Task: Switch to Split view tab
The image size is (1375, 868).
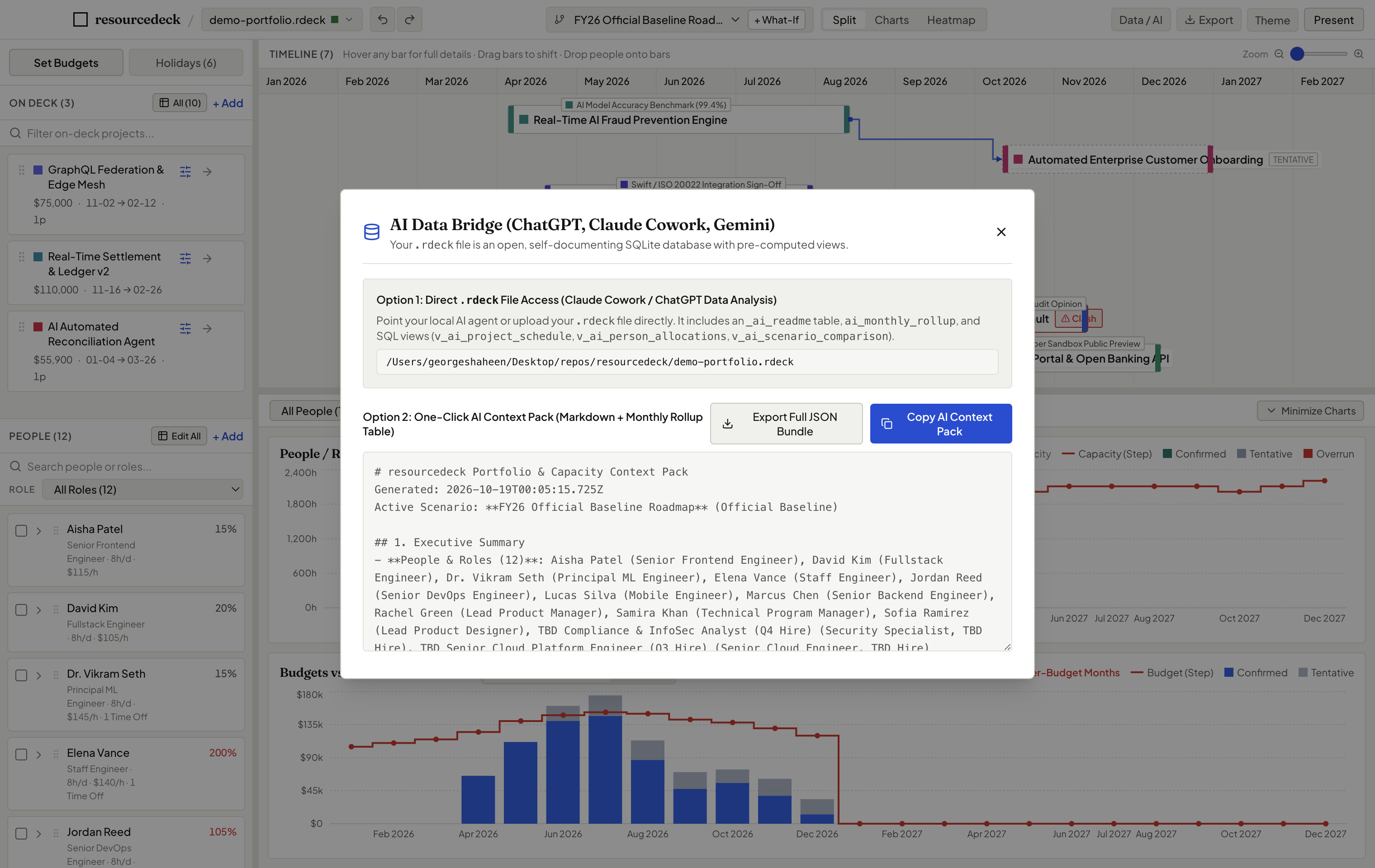Action: (x=844, y=20)
